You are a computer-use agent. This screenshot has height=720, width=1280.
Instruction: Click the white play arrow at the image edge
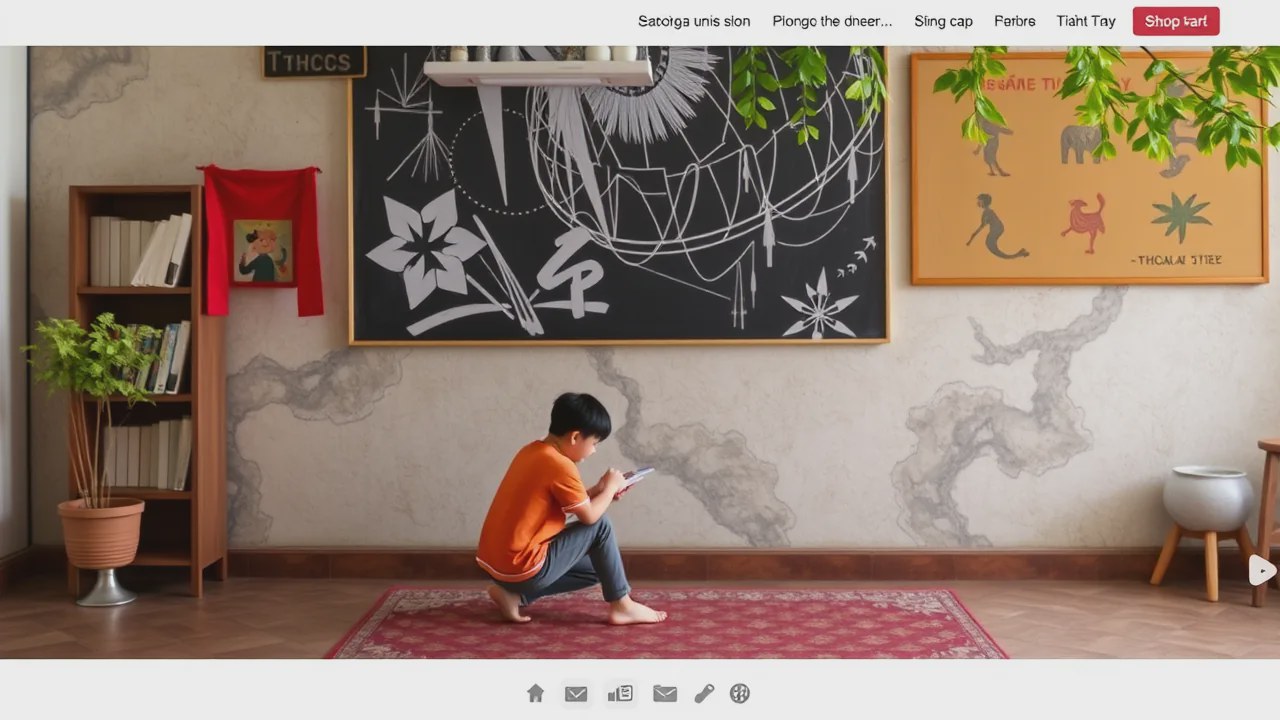[x=1262, y=571]
